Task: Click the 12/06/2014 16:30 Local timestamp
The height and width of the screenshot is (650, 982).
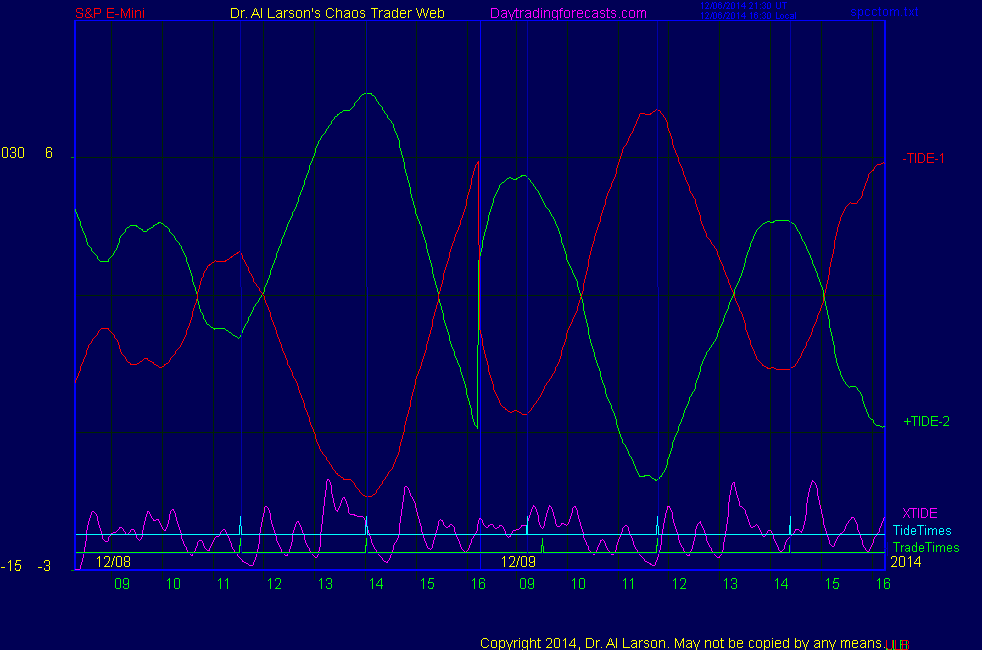Action: [x=748, y=16]
